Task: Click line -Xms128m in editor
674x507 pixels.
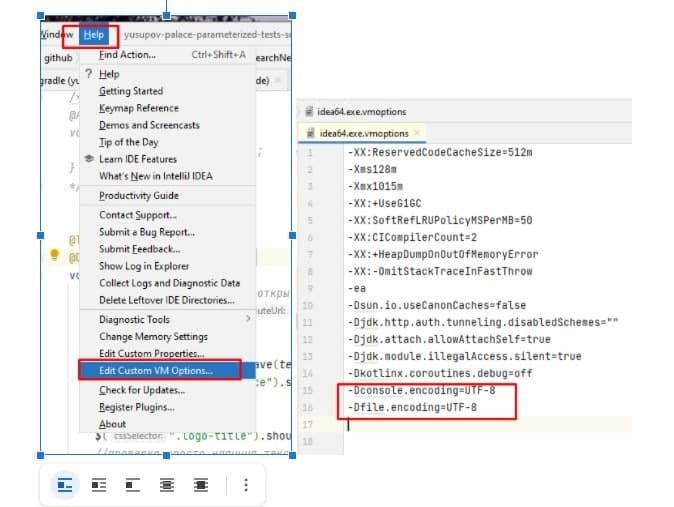Action: 372,169
